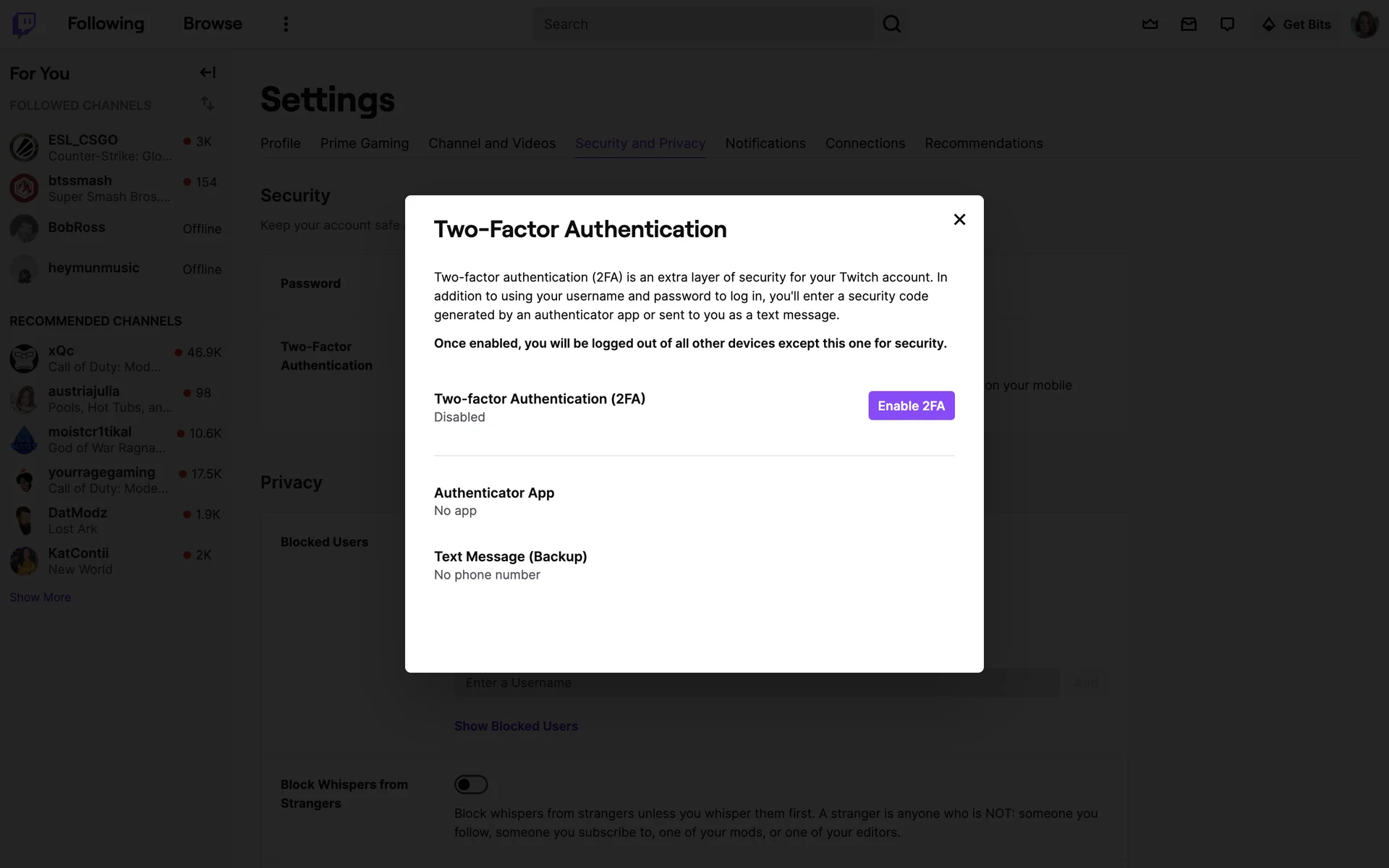The height and width of the screenshot is (868, 1389).
Task: Collapse the For You sidebar
Action: pos(208,72)
